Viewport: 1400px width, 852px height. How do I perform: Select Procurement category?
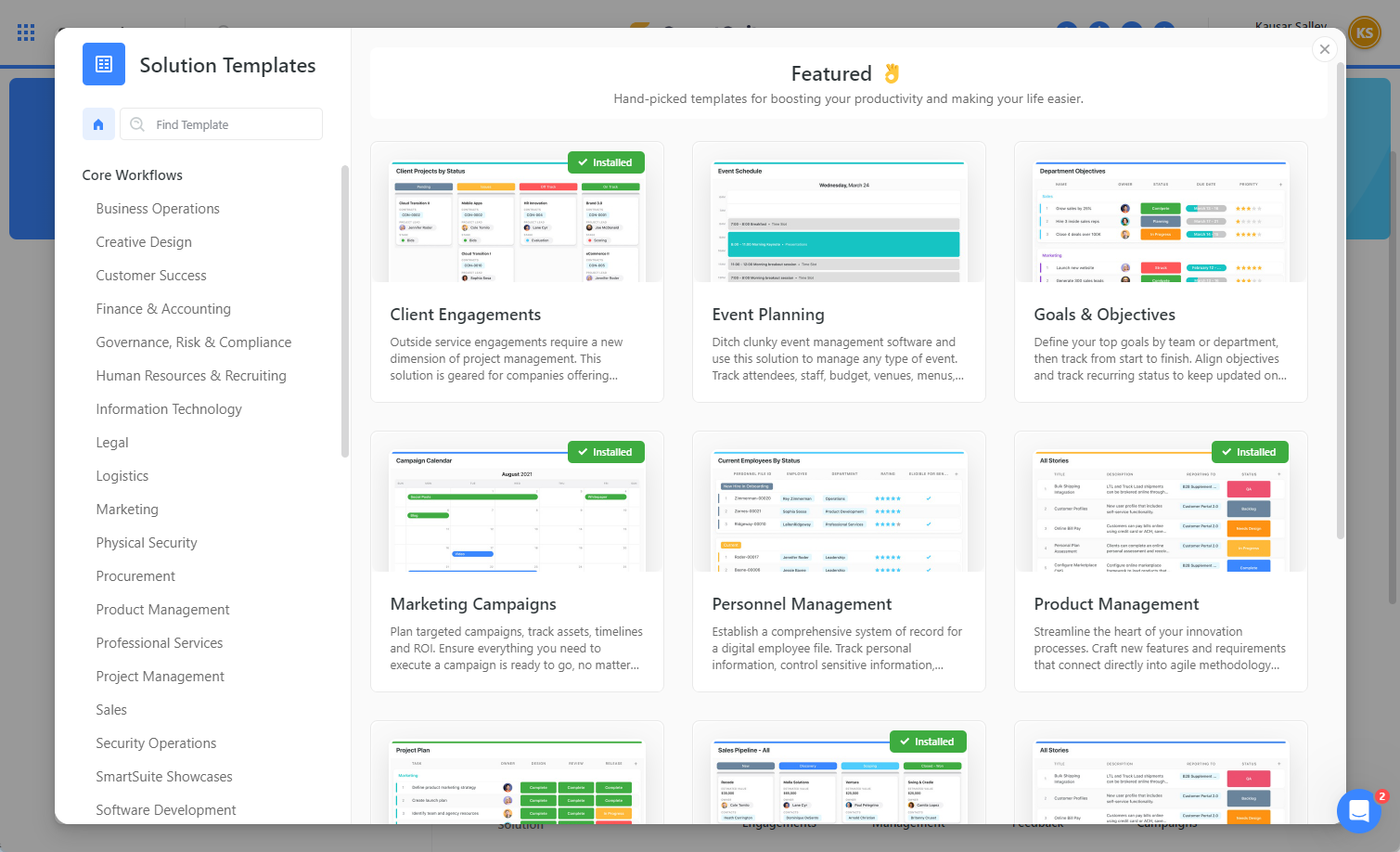(x=135, y=576)
